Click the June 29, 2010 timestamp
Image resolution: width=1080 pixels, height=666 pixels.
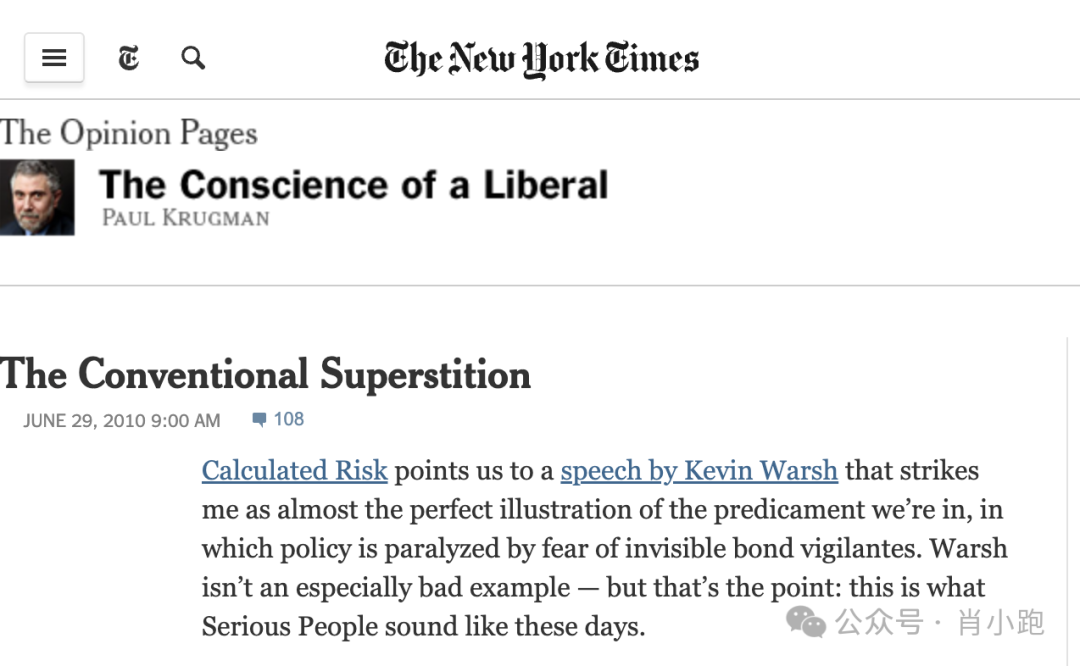coord(122,421)
